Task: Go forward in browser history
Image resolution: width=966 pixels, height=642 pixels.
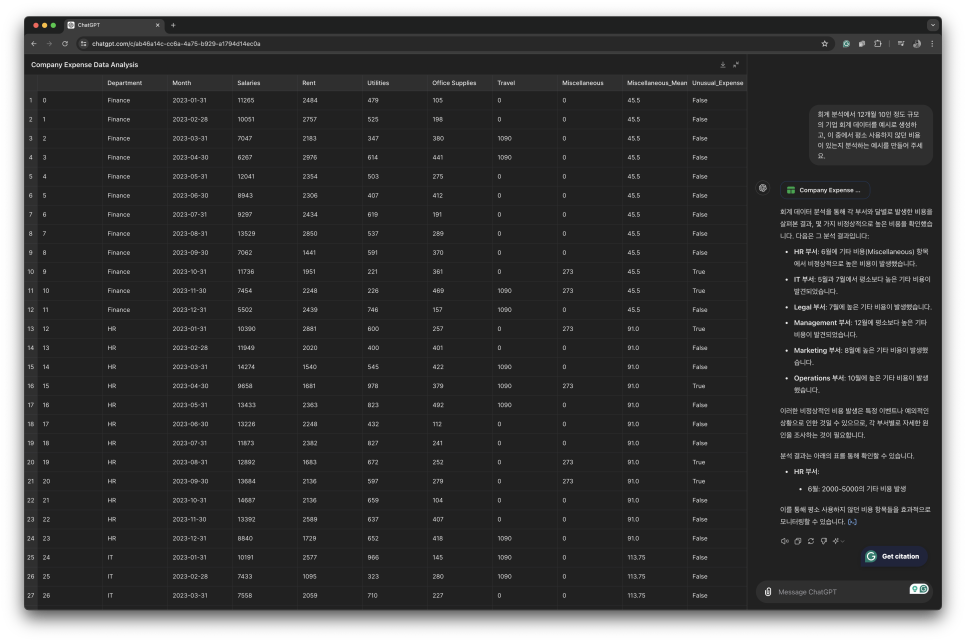Action: (49, 44)
